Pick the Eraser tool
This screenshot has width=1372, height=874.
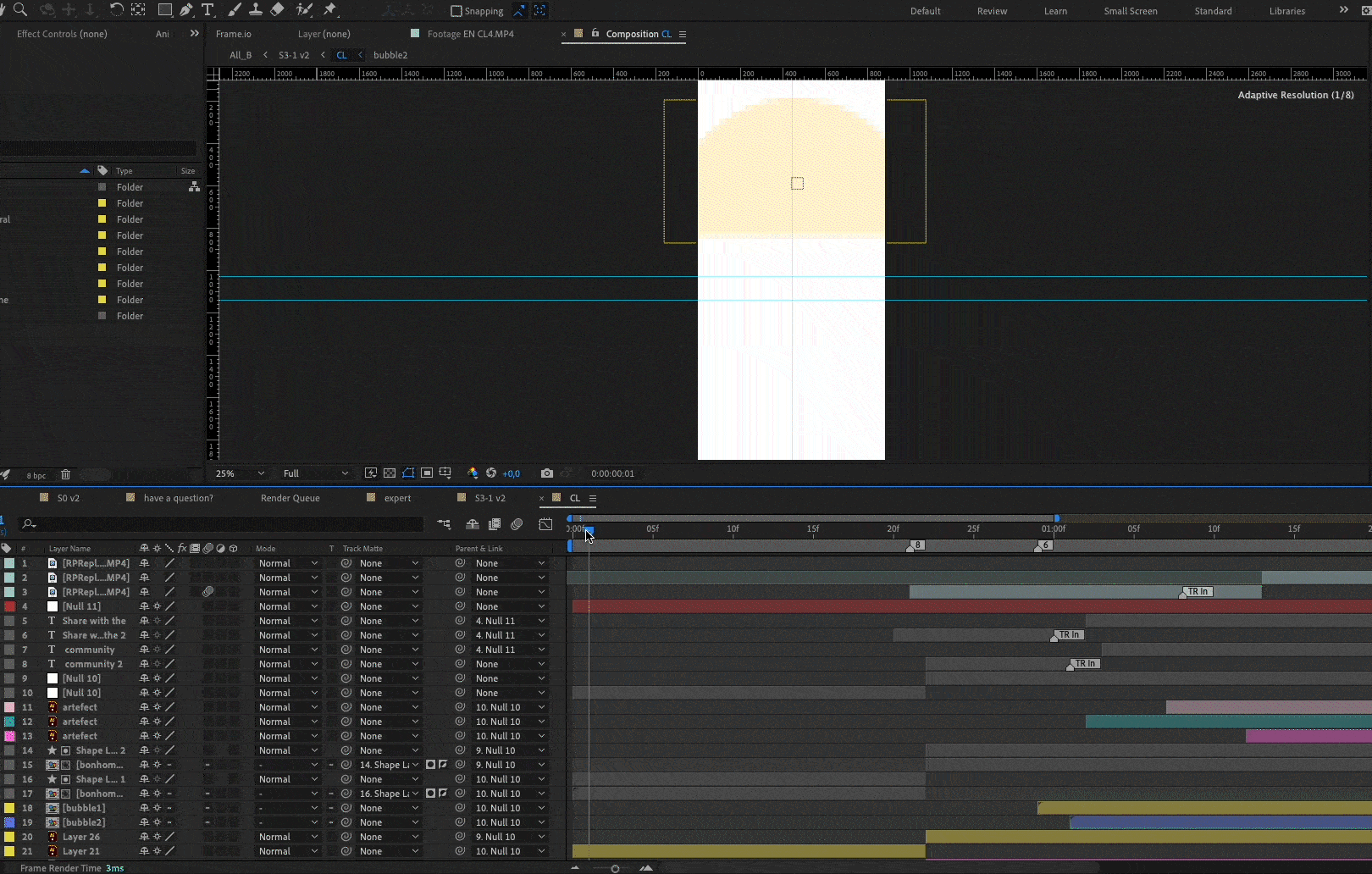(277, 10)
